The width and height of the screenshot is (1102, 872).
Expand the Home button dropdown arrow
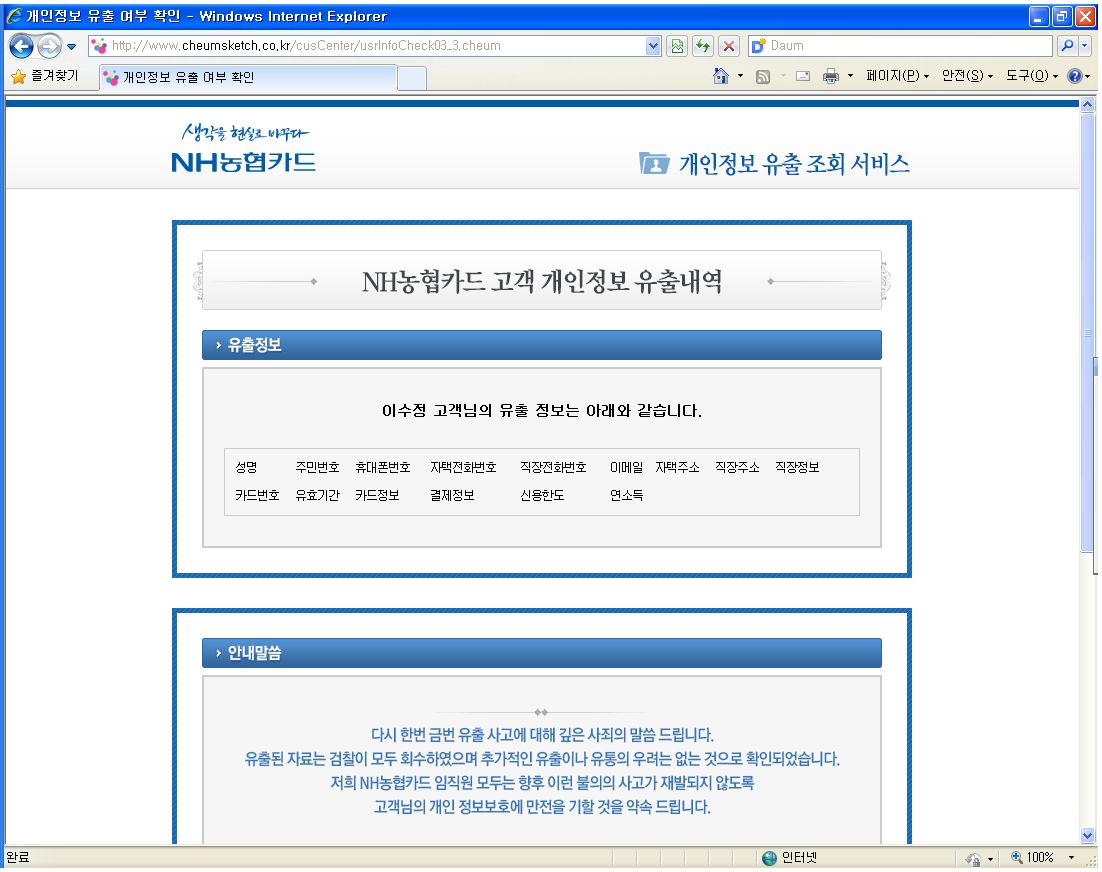(x=740, y=76)
